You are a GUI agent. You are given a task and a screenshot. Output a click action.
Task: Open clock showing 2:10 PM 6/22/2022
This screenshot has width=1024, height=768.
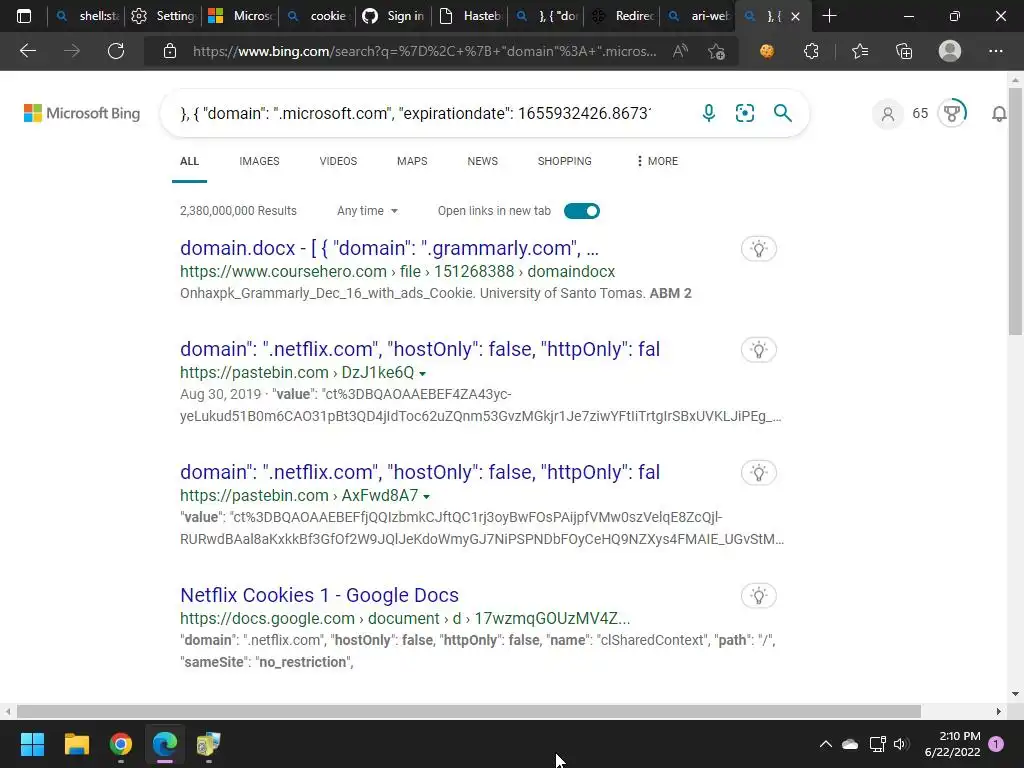tap(953, 744)
